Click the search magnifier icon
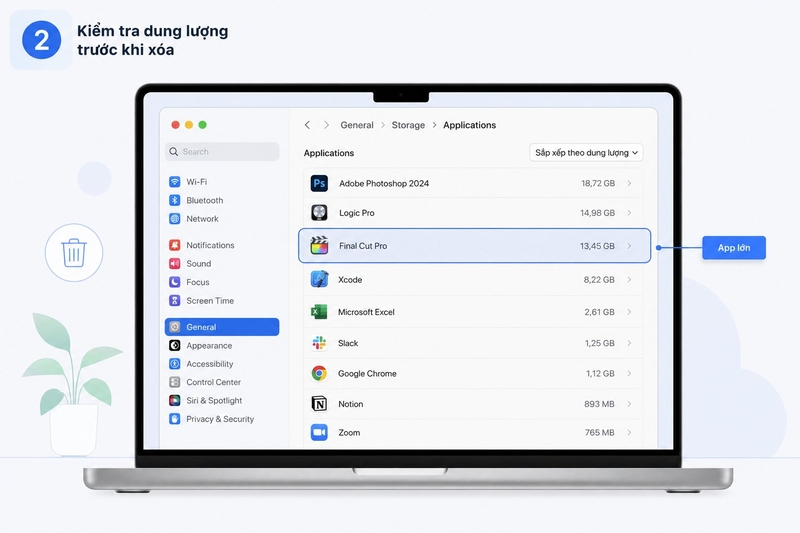 [x=173, y=151]
